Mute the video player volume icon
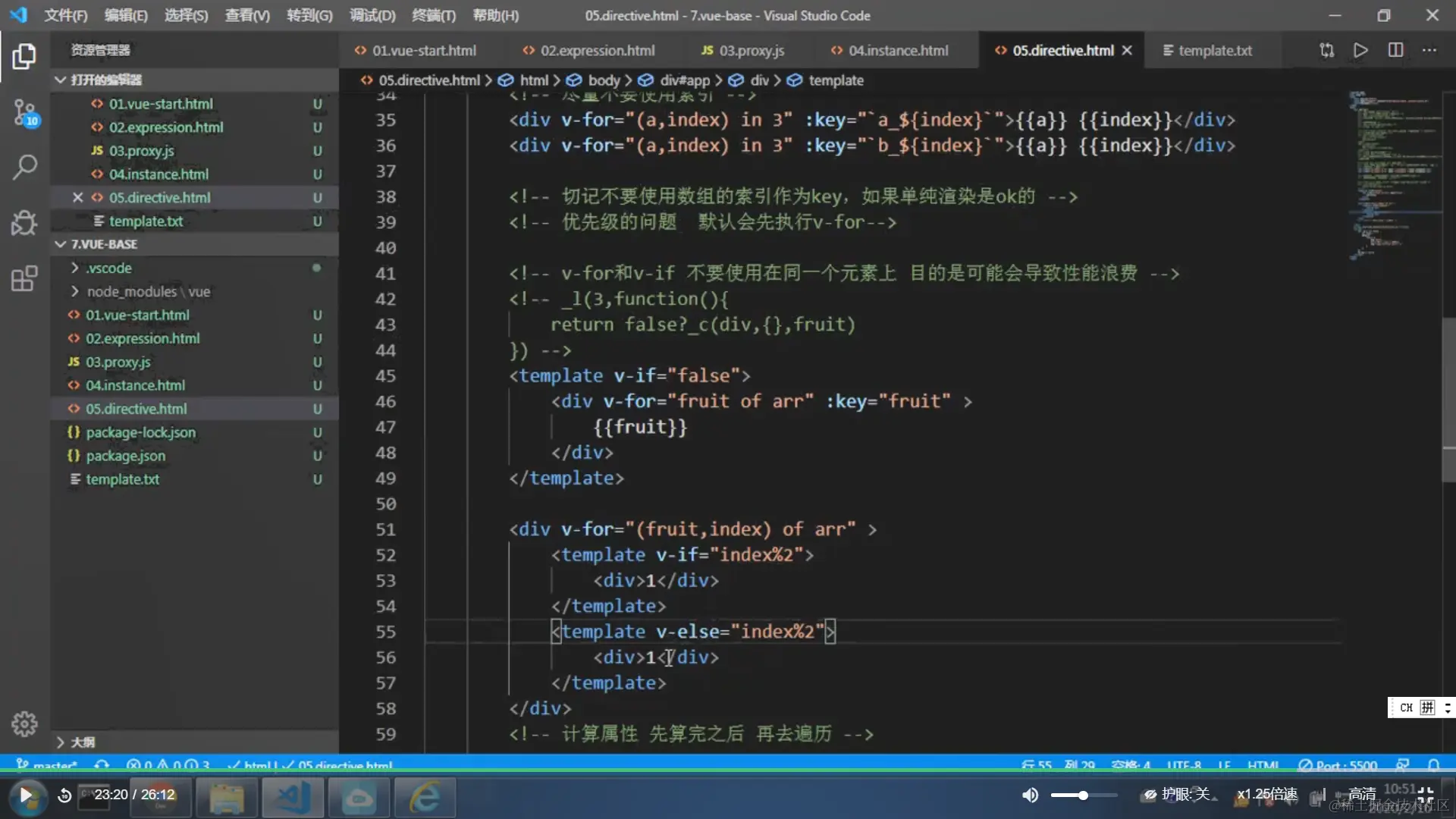Image resolution: width=1456 pixels, height=819 pixels. [1030, 795]
